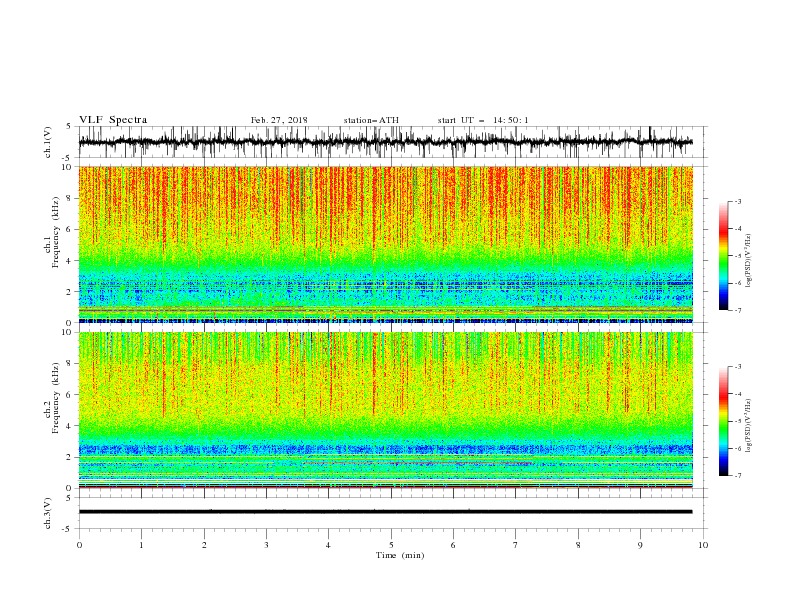Click the "-3" value on ch.1 color bar
This screenshot has width=792, height=612.
click(737, 201)
